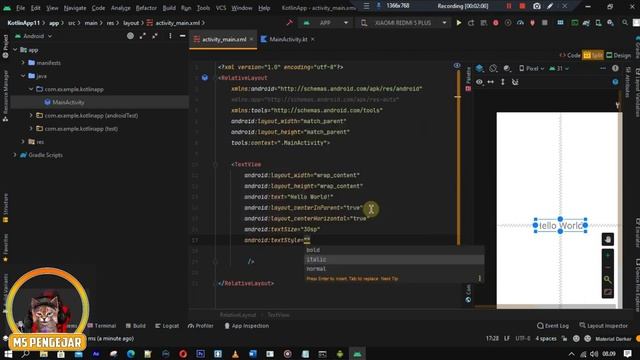Open Windows Start menu
This screenshot has width=640, height=360.
8,353
